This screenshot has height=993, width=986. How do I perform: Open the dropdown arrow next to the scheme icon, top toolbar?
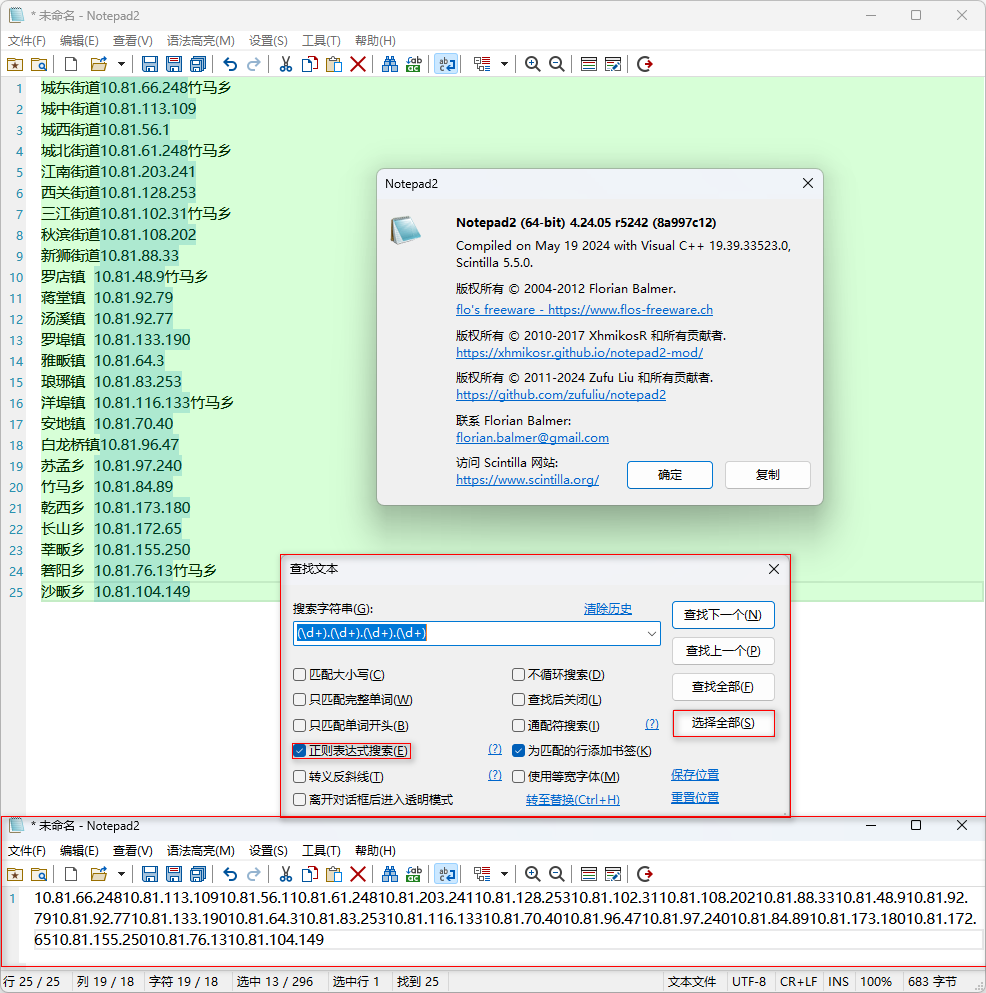(x=504, y=64)
